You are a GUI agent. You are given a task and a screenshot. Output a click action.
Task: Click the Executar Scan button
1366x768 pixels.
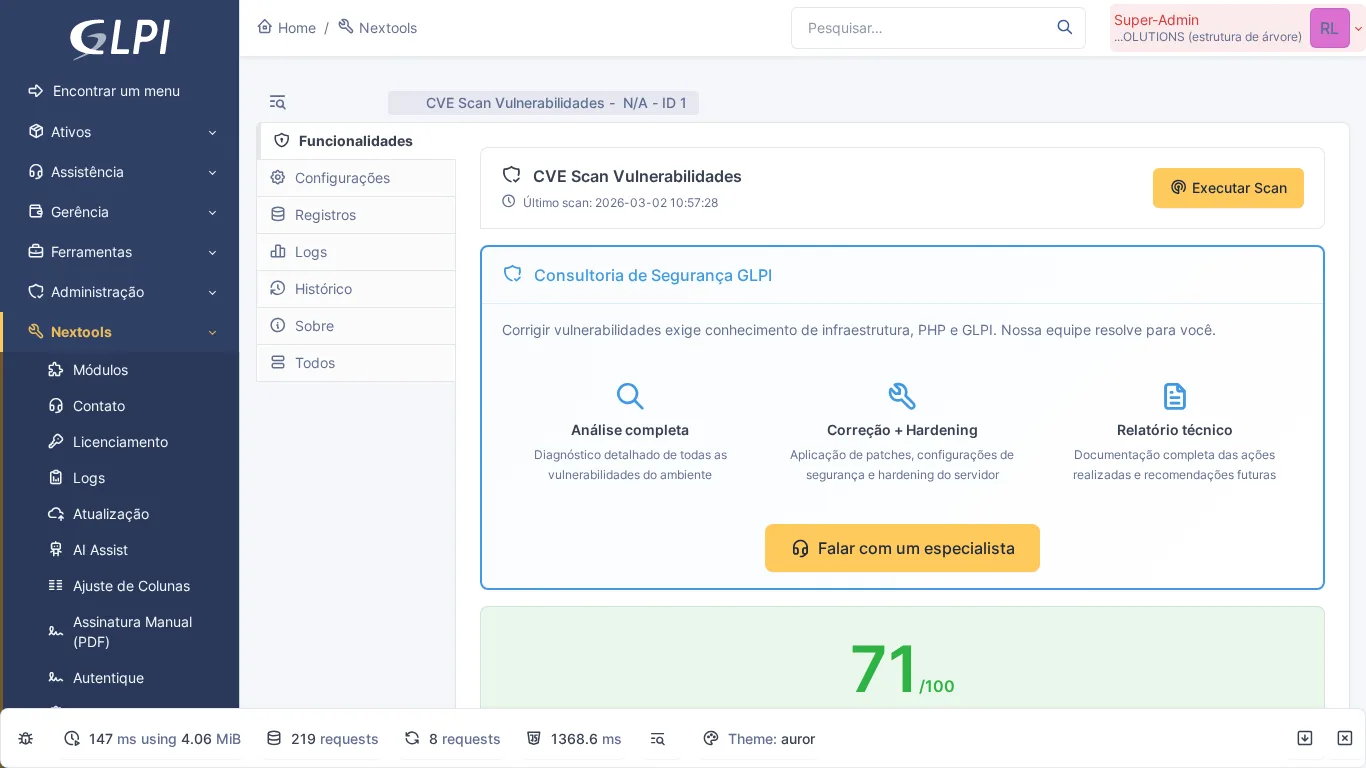point(1228,188)
